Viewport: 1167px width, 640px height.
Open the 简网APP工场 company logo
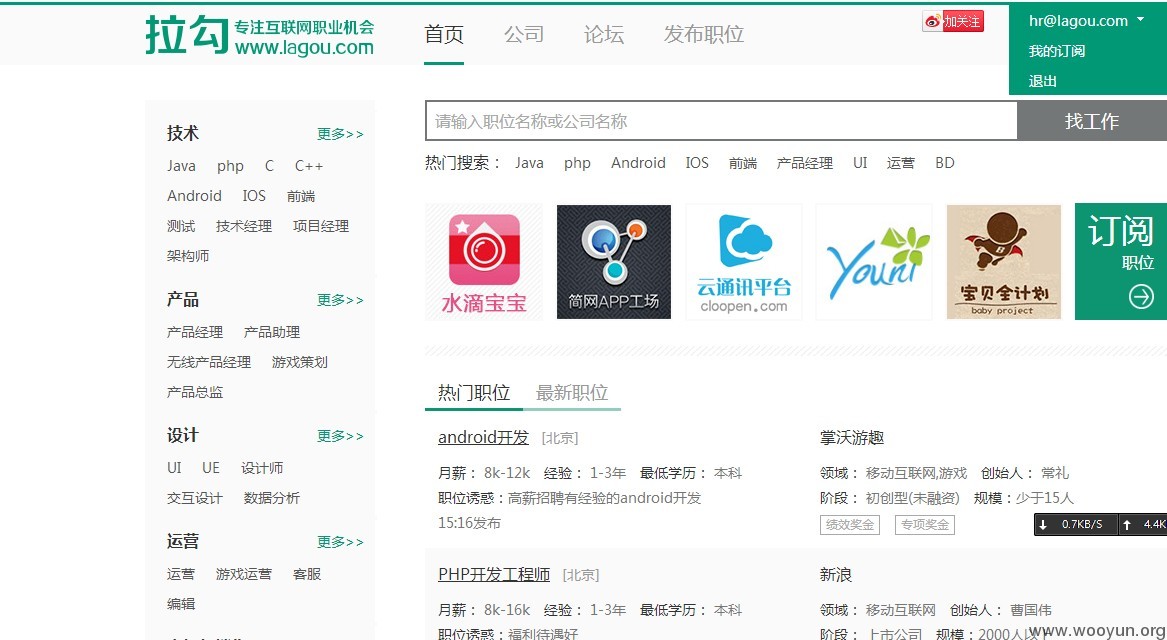click(x=613, y=262)
